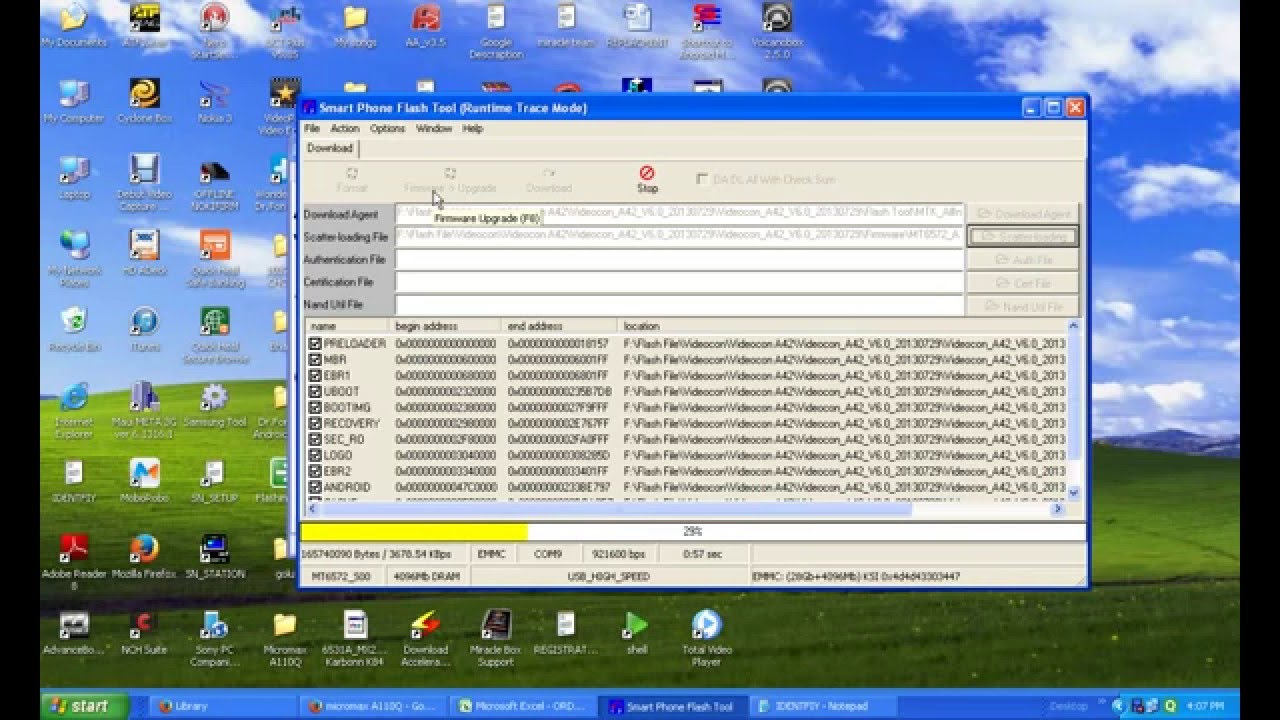
Task: Open NCH Suite desktop shortcut
Action: (x=145, y=632)
